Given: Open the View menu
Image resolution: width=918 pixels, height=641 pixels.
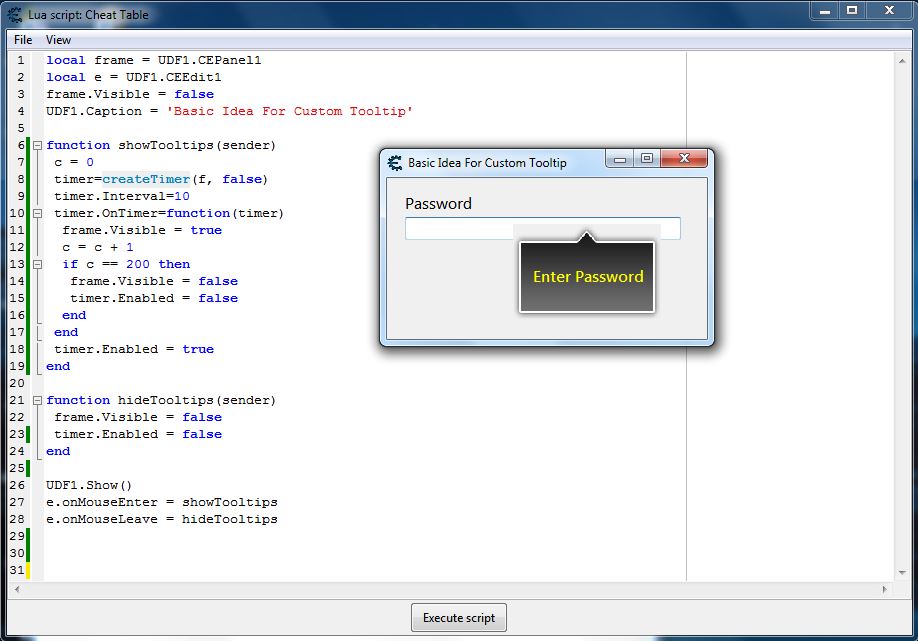Looking at the screenshot, I should (58, 40).
